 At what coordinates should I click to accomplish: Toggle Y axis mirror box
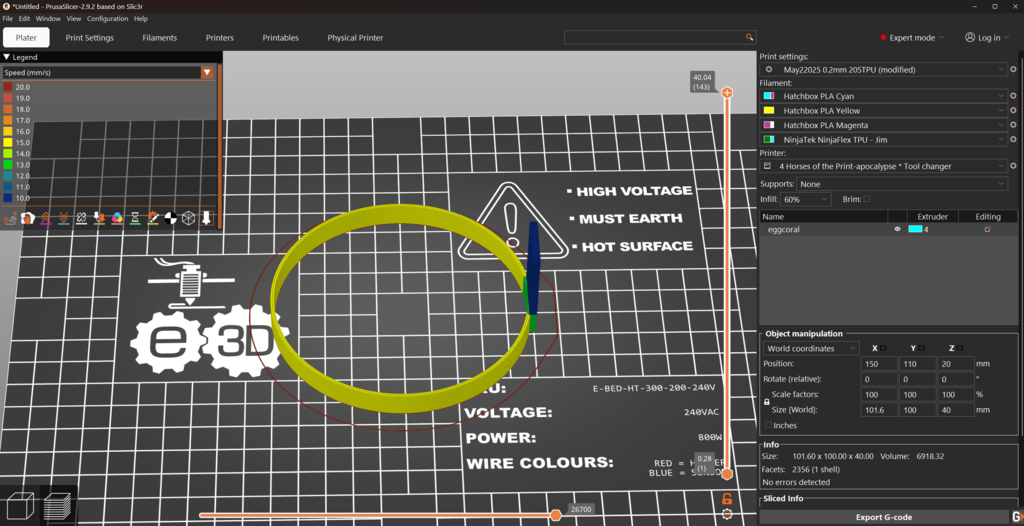(921, 348)
